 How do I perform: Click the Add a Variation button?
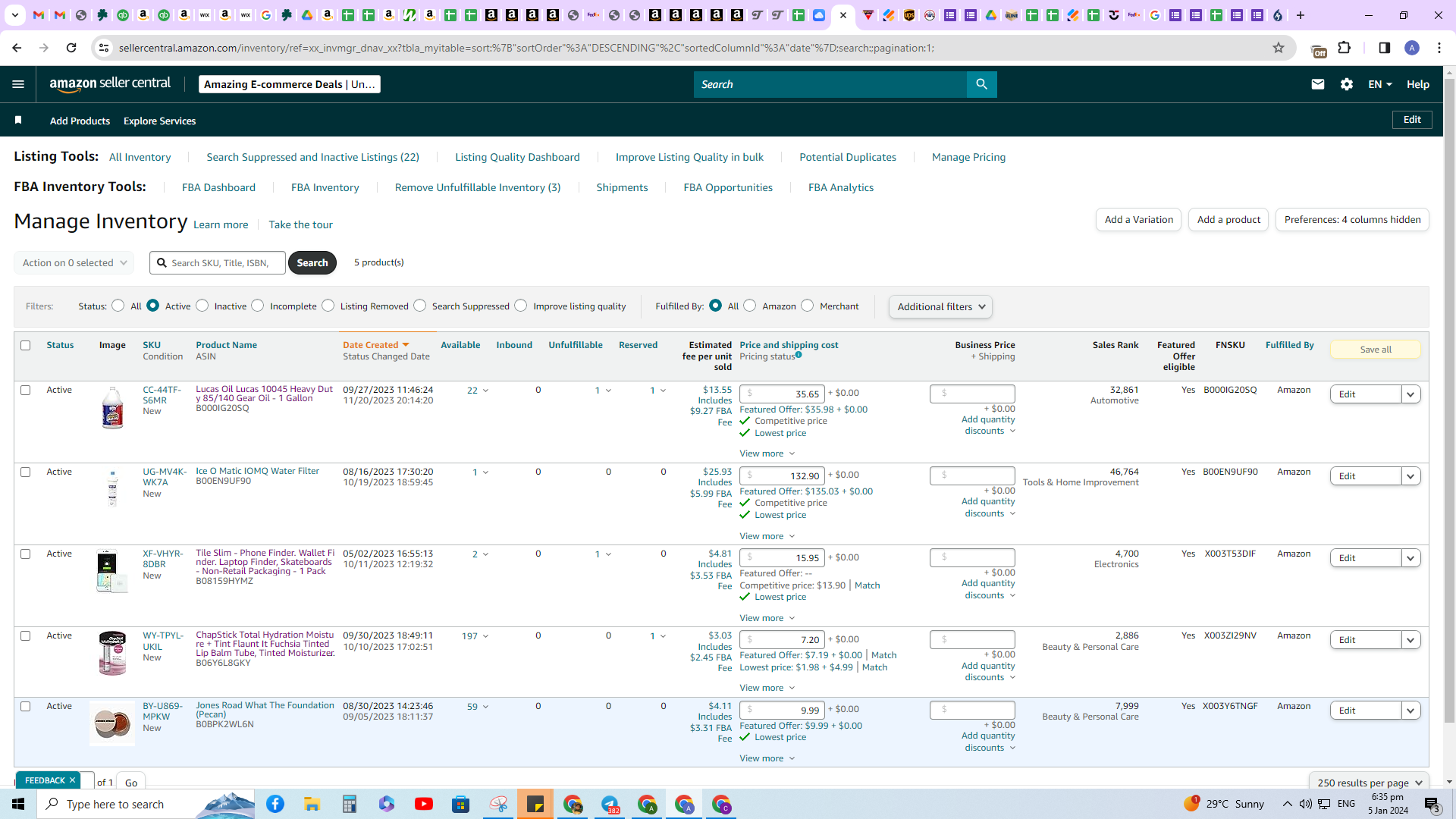click(1138, 220)
